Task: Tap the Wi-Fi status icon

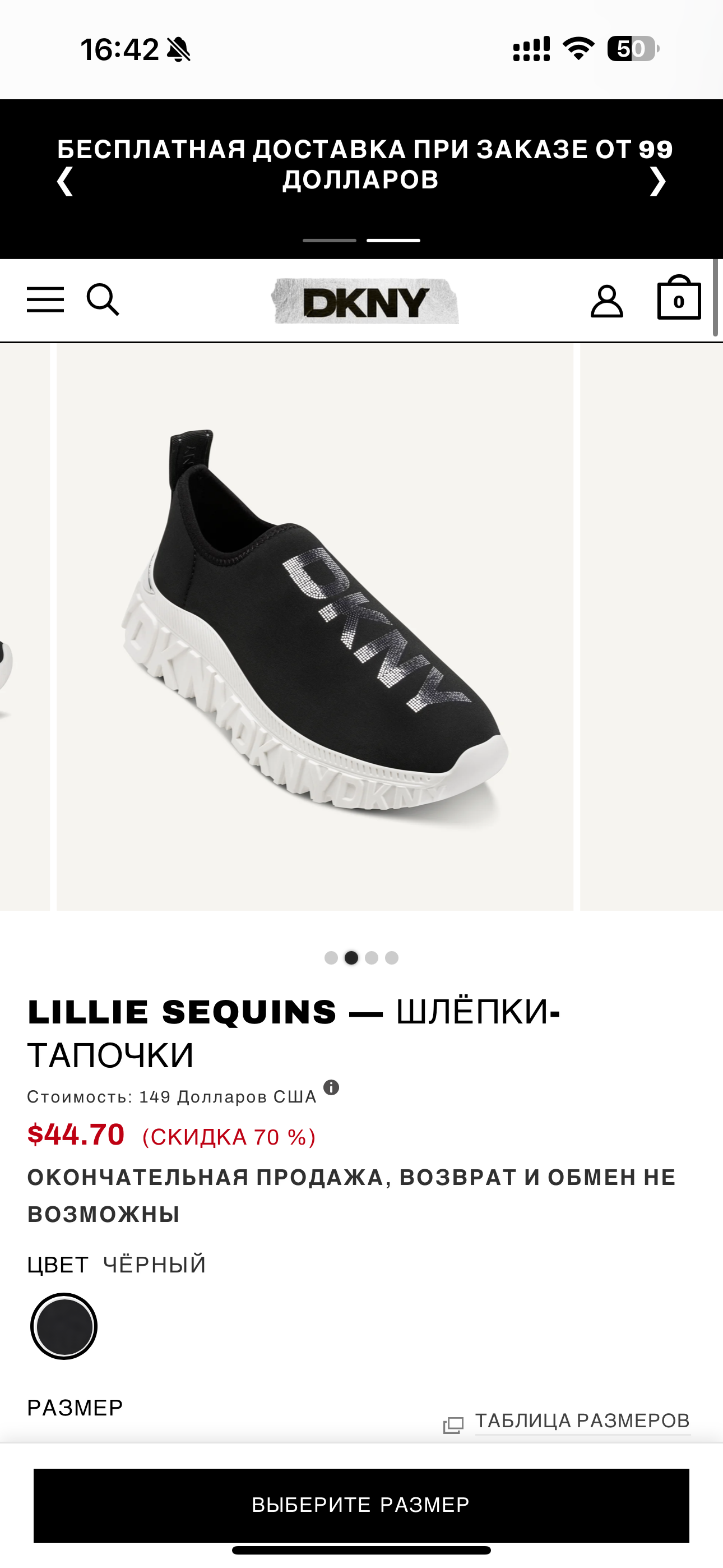Action: pos(578,49)
